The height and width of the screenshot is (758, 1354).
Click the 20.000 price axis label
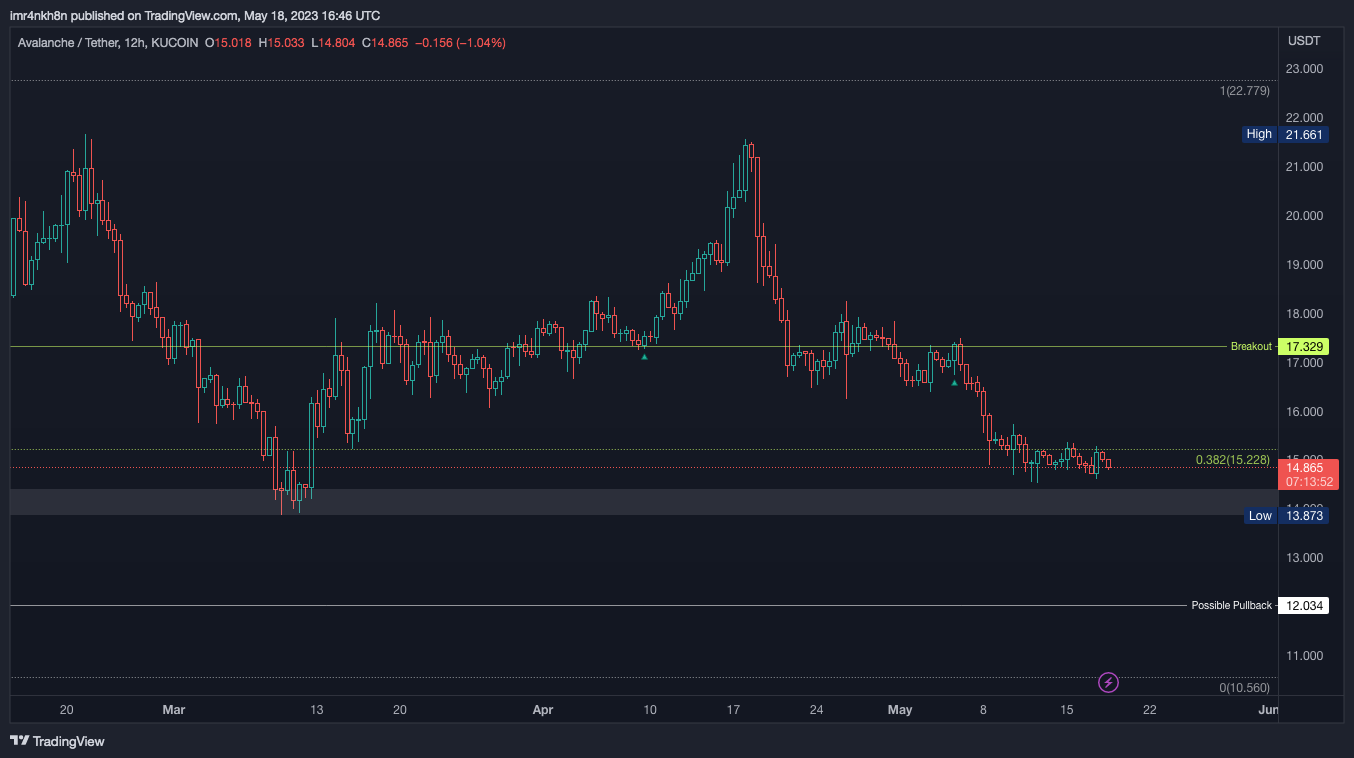pos(1305,216)
